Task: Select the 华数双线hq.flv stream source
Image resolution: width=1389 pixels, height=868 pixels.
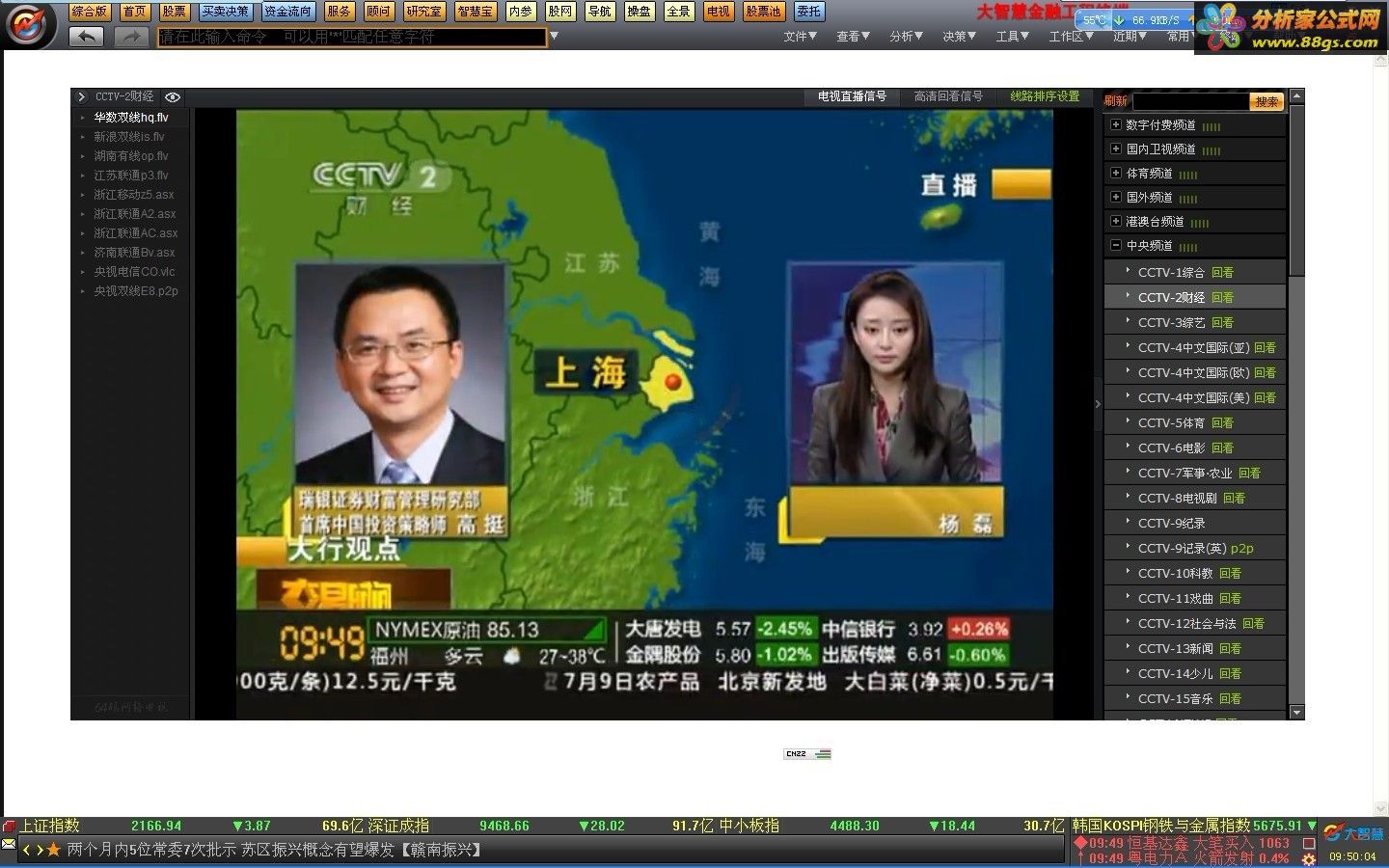Action: tap(131, 118)
